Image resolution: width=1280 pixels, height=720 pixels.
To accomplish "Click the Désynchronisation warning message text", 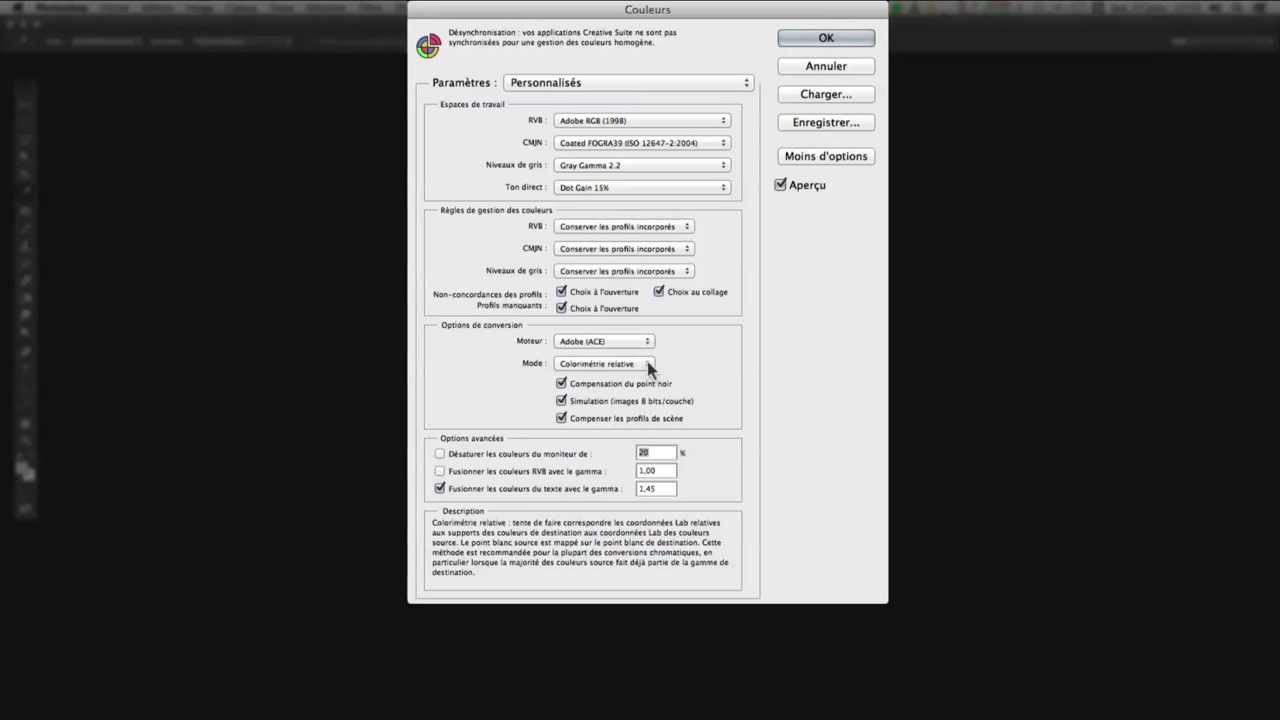I will (562, 38).
